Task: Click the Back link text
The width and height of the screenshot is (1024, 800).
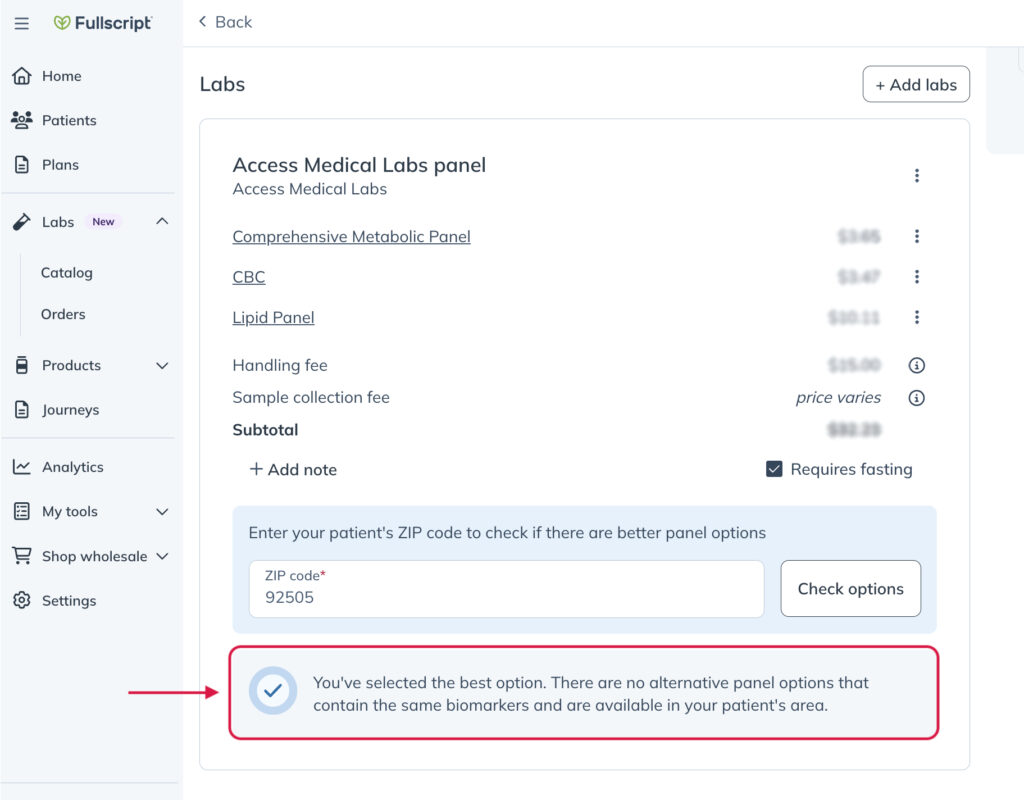Action: 233,22
